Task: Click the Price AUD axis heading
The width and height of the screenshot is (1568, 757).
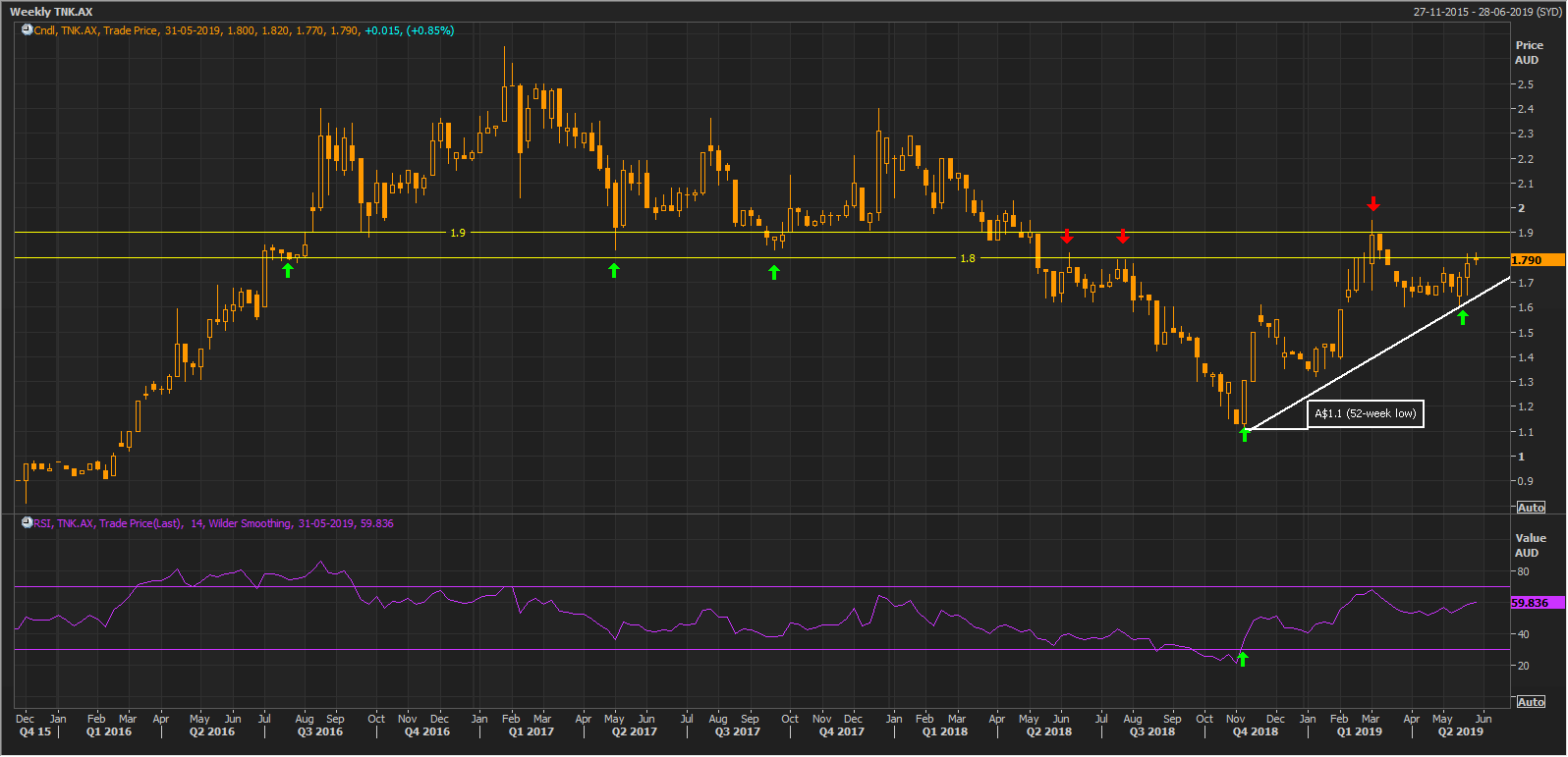Action: pyautogui.click(x=1529, y=52)
